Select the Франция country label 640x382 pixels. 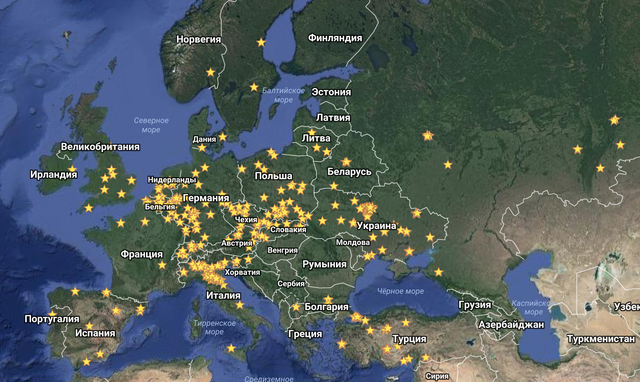tap(142, 254)
